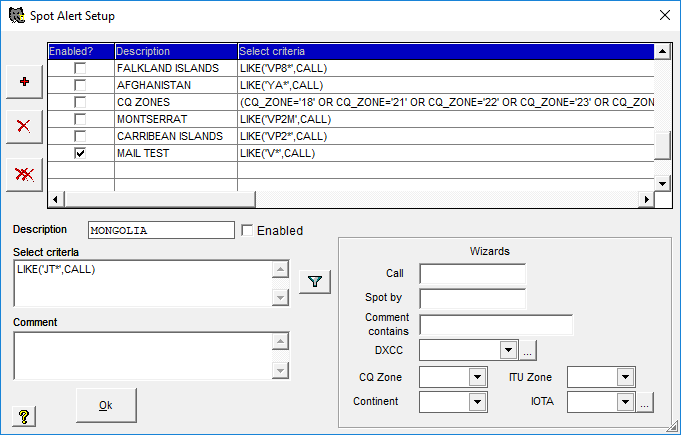Expand the Continent dropdown

476,402
